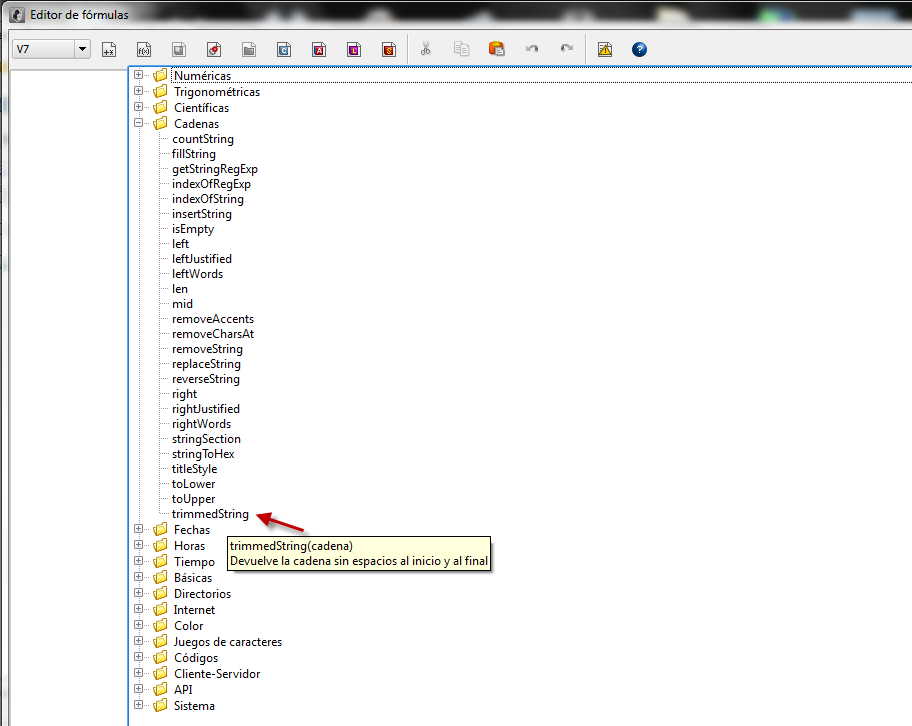
Task: Click the red S toolbar icon
Action: 389,49
